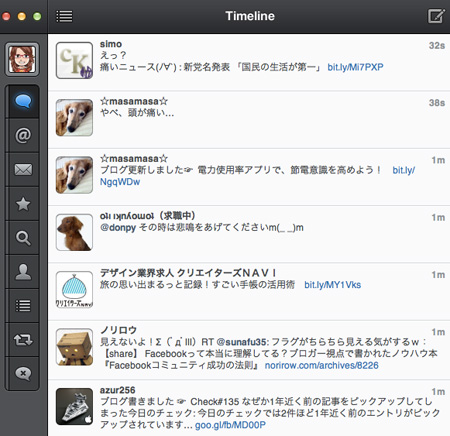The height and width of the screenshot is (436, 450).
Task: Click the username azur256
Action: pyautogui.click(x=118, y=390)
